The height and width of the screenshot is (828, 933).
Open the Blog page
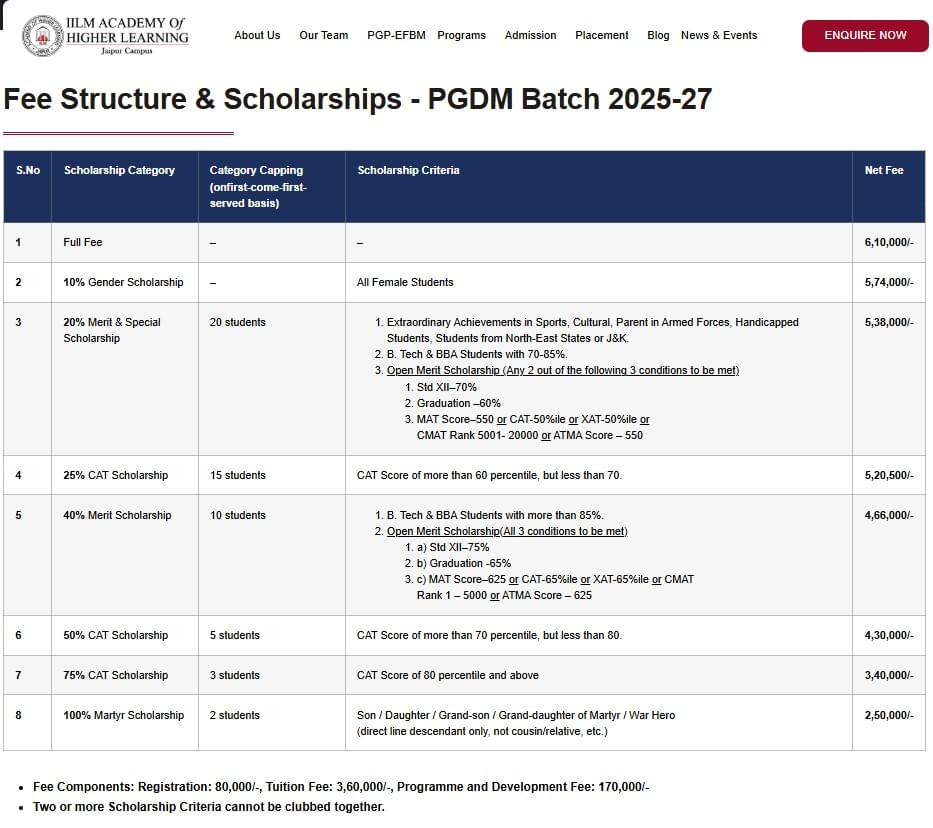pos(658,35)
